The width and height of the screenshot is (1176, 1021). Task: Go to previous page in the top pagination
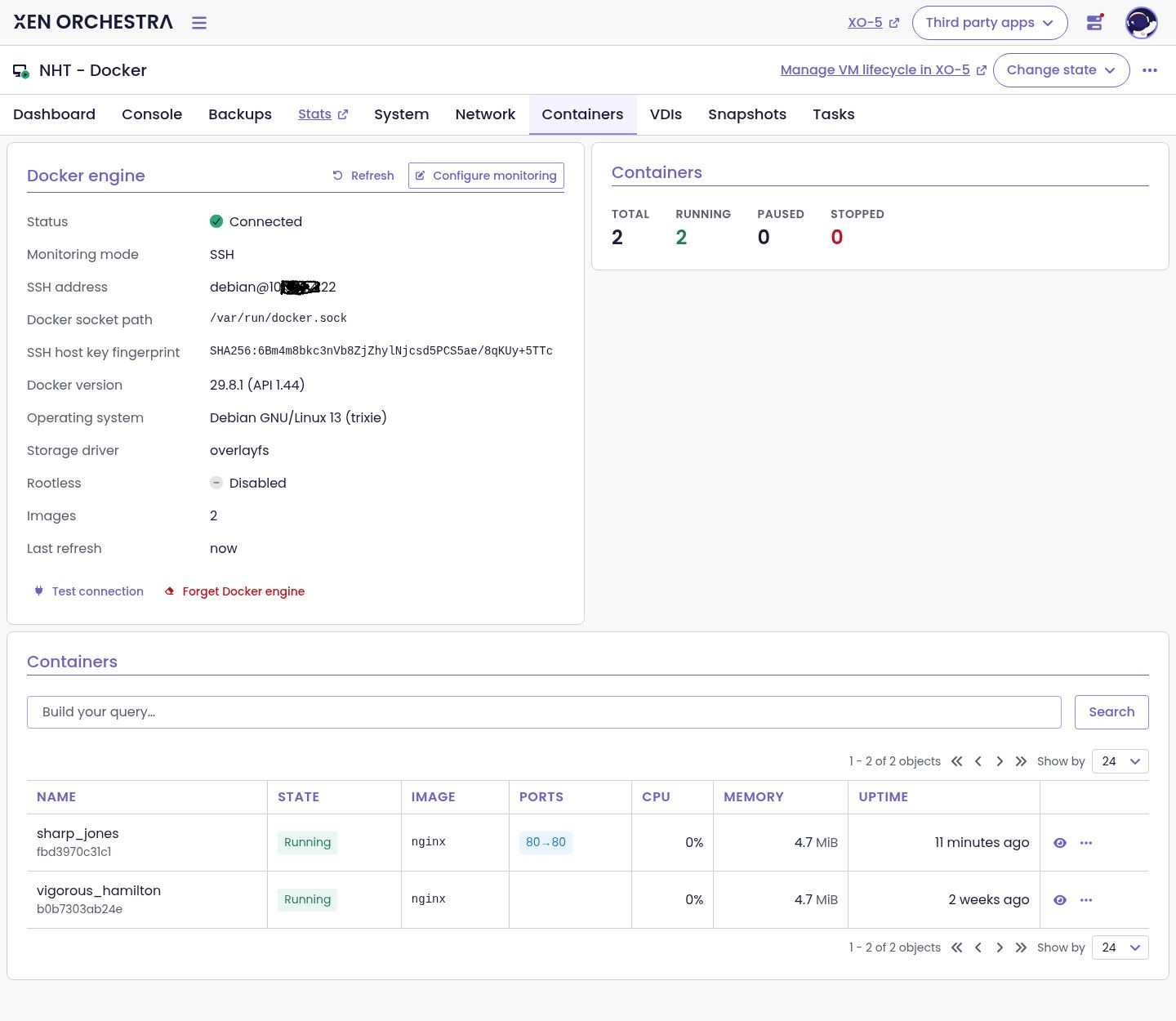click(978, 761)
